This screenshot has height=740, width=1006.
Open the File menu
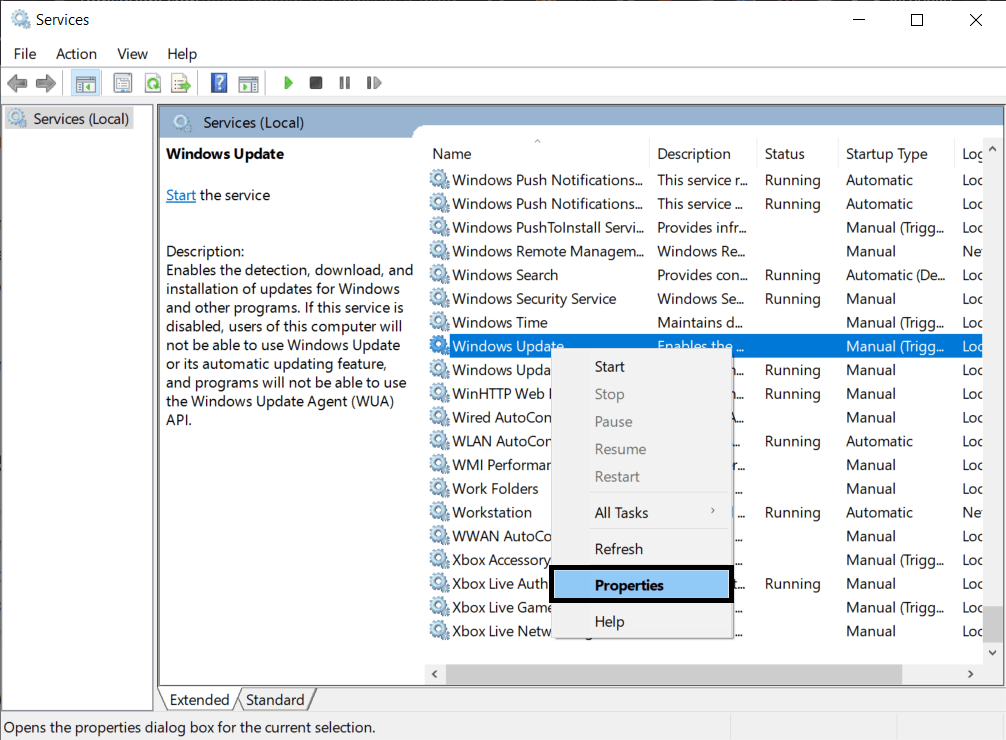pyautogui.click(x=25, y=54)
